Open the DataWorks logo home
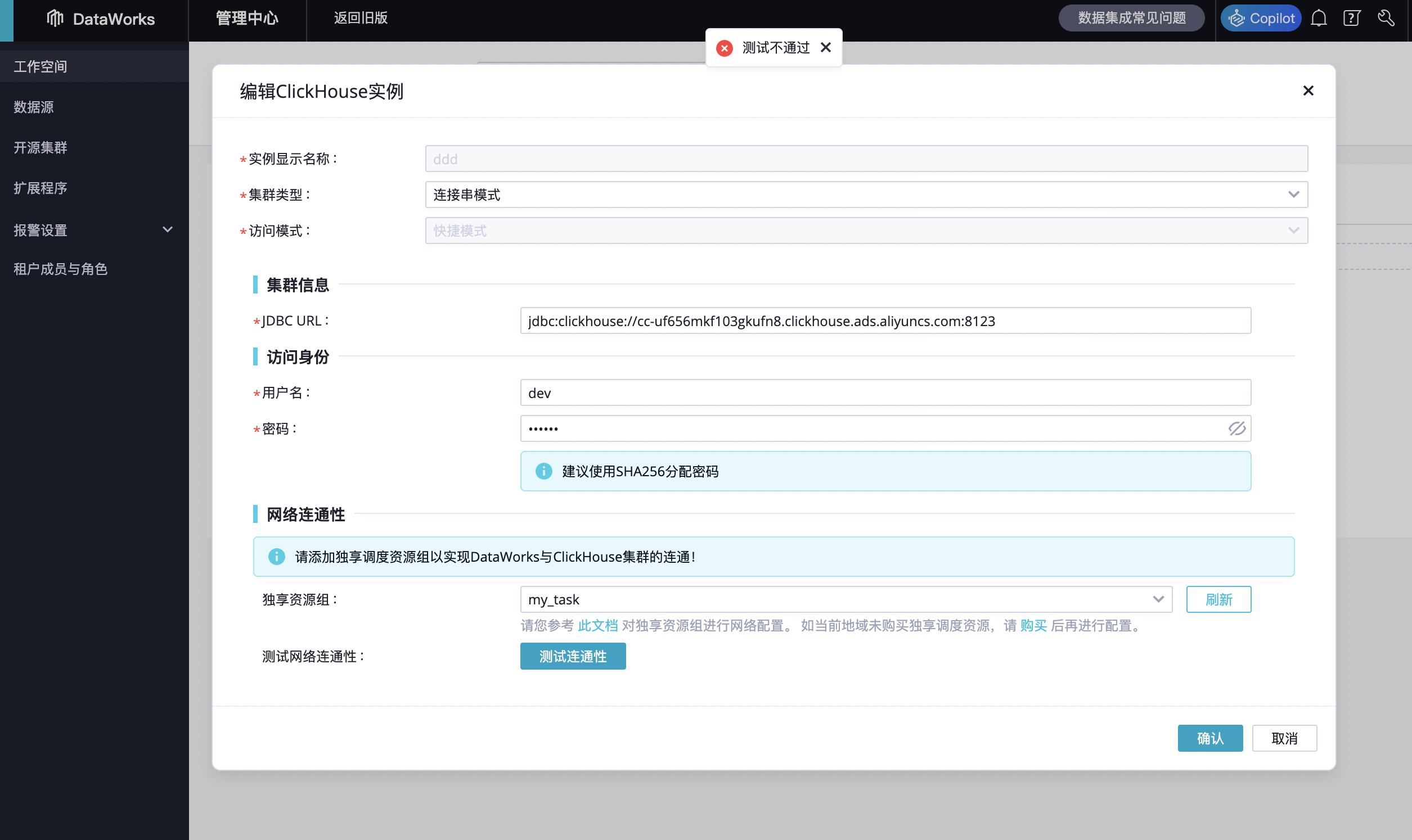Image resolution: width=1412 pixels, height=840 pixels. (100, 19)
